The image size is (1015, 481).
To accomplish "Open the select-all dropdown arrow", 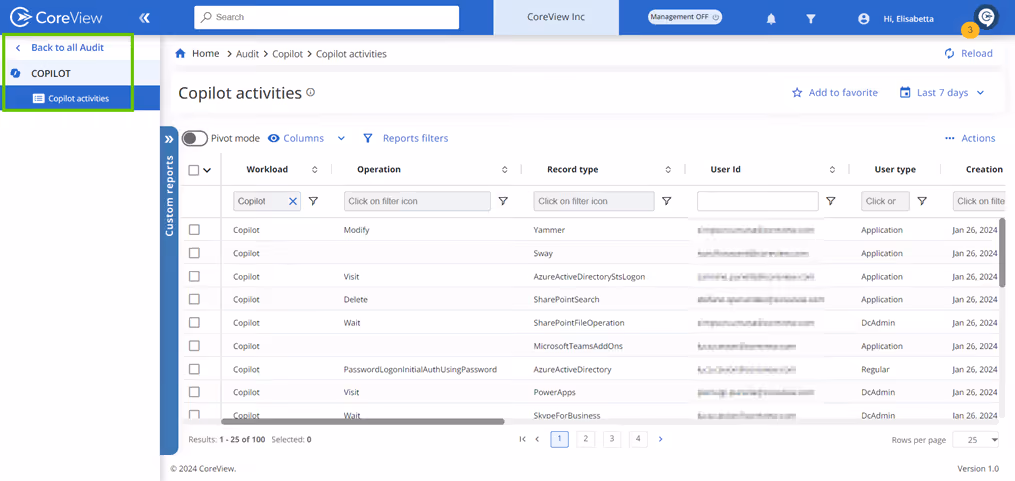I will [x=207, y=170].
